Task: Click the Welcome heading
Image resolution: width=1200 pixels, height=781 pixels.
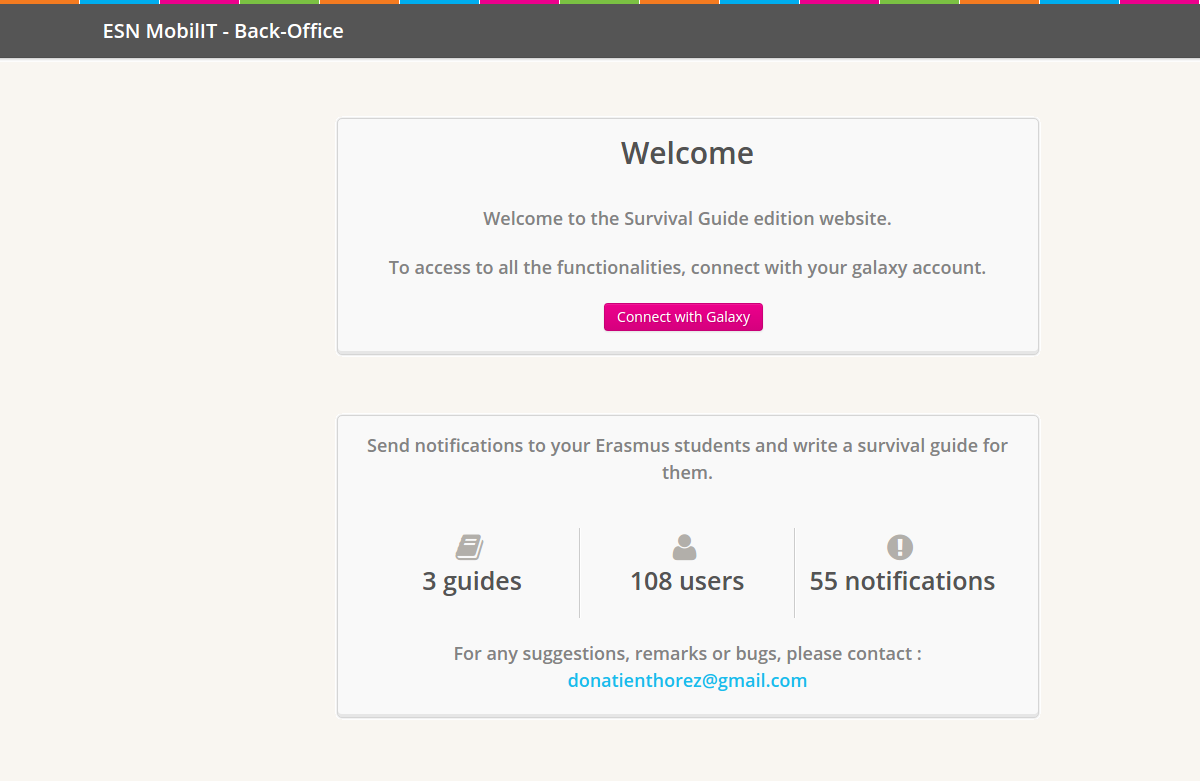Action: 687,153
